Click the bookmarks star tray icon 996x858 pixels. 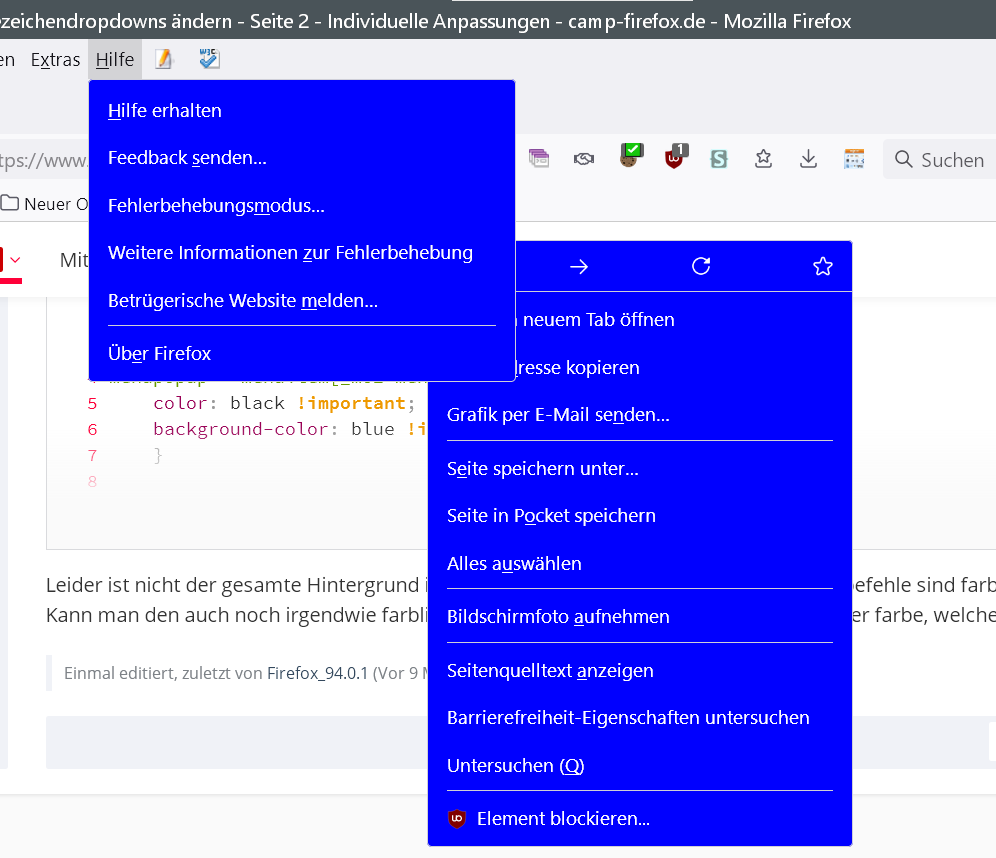pyautogui.click(x=764, y=159)
